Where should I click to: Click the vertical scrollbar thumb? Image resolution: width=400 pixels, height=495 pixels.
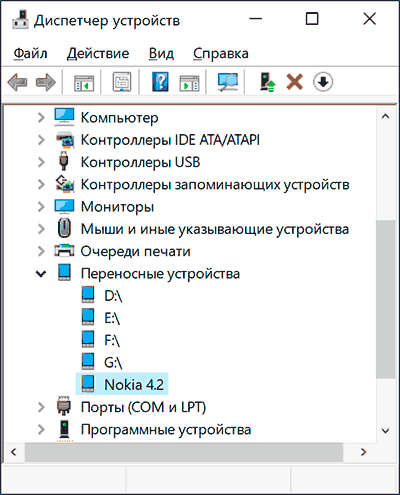tap(385, 299)
